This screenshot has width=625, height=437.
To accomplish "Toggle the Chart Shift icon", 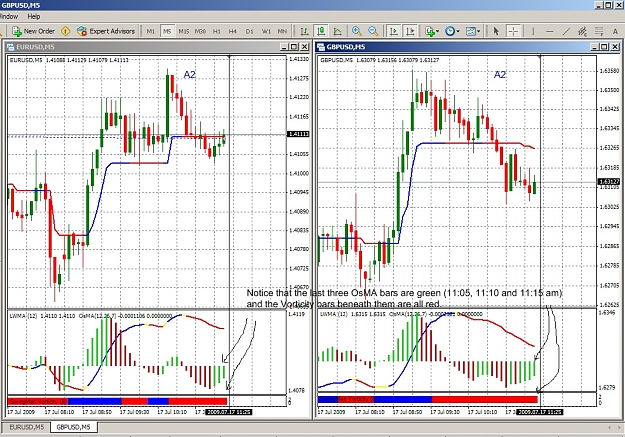I will (x=410, y=31).
